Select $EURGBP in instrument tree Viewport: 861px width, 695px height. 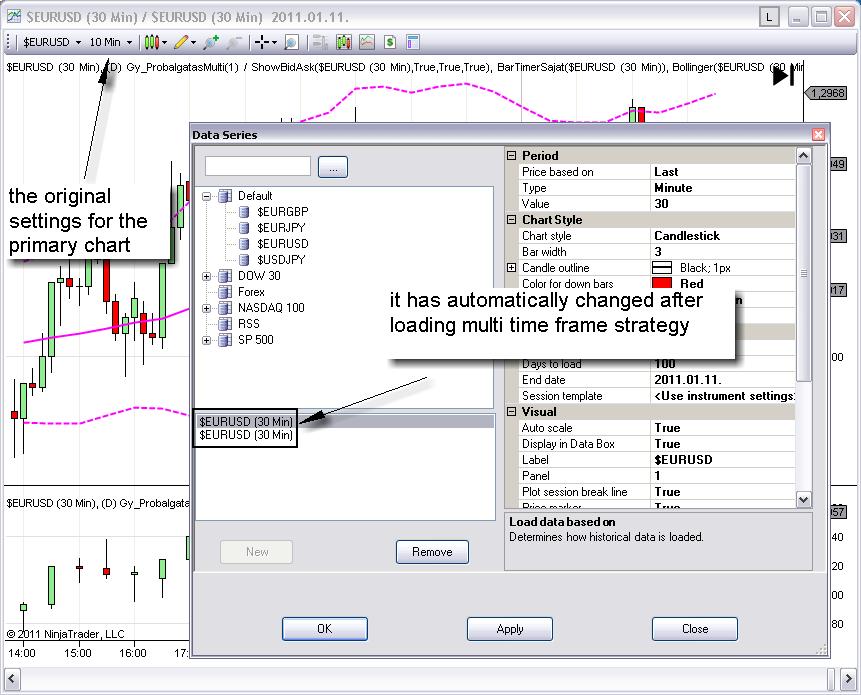click(x=282, y=212)
